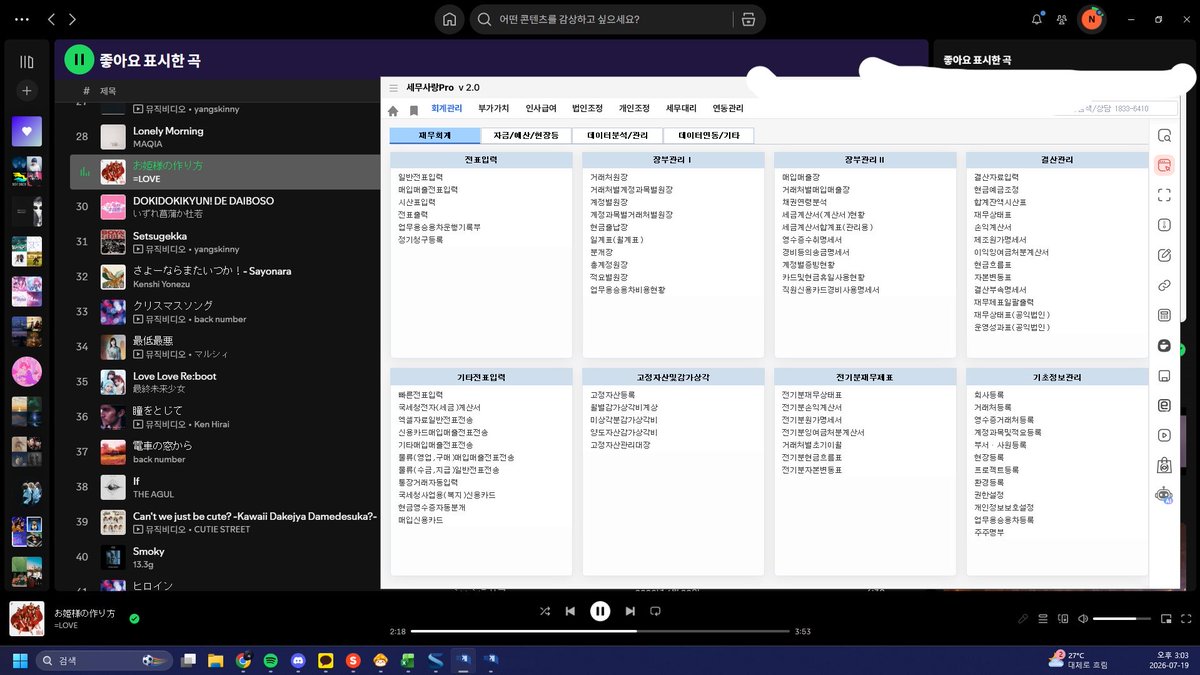Image resolution: width=1200 pixels, height=675 pixels.
Task: Open 매입매출장
Action: pyautogui.click(x=801, y=177)
